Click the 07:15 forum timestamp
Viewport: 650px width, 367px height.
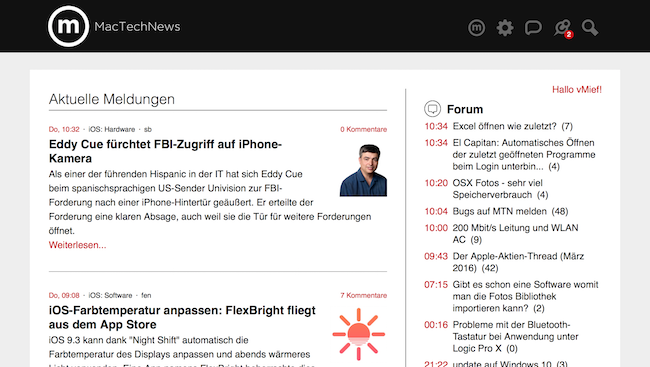tap(436, 284)
